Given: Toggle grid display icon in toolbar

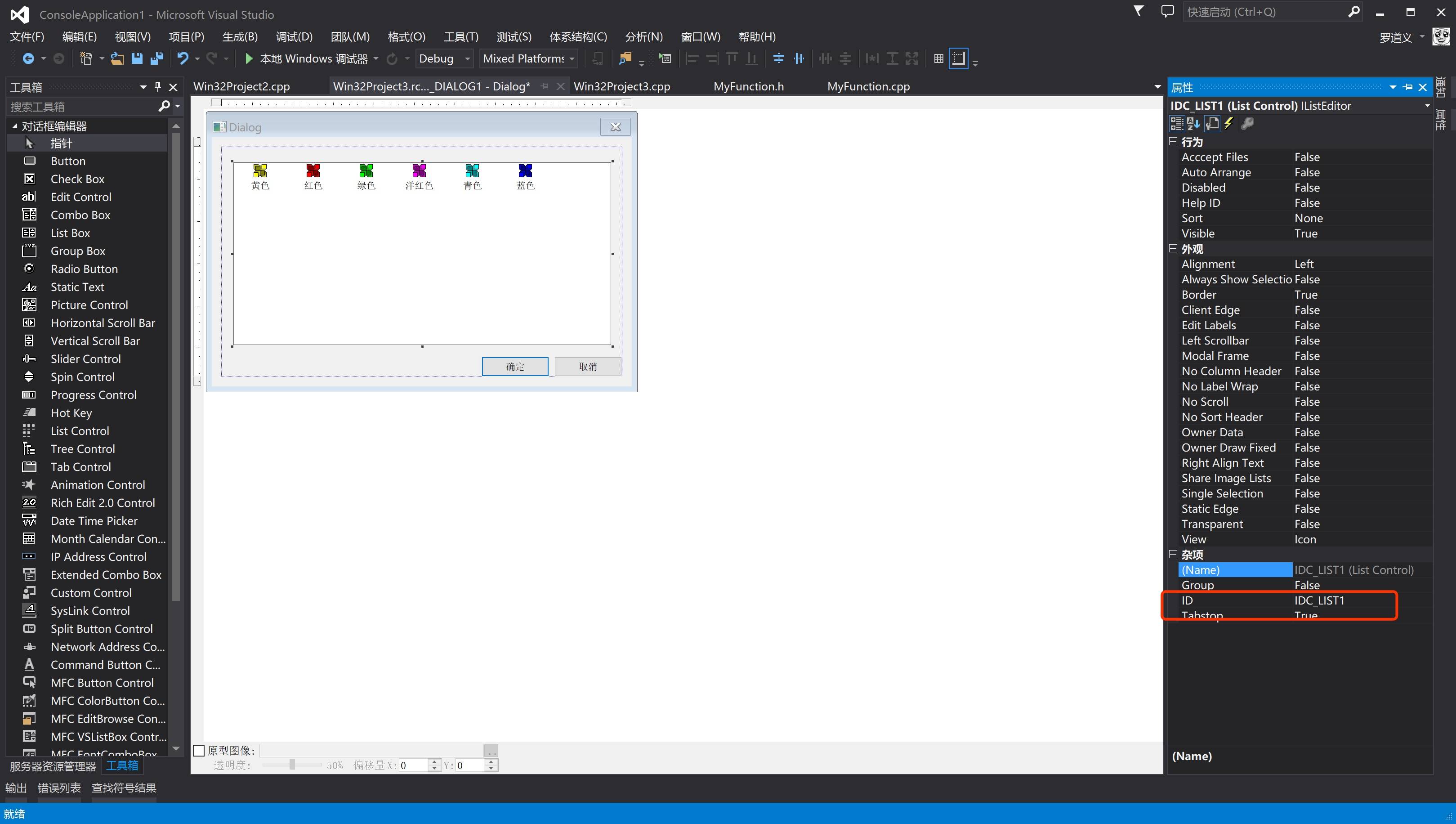Looking at the screenshot, I should (x=938, y=58).
